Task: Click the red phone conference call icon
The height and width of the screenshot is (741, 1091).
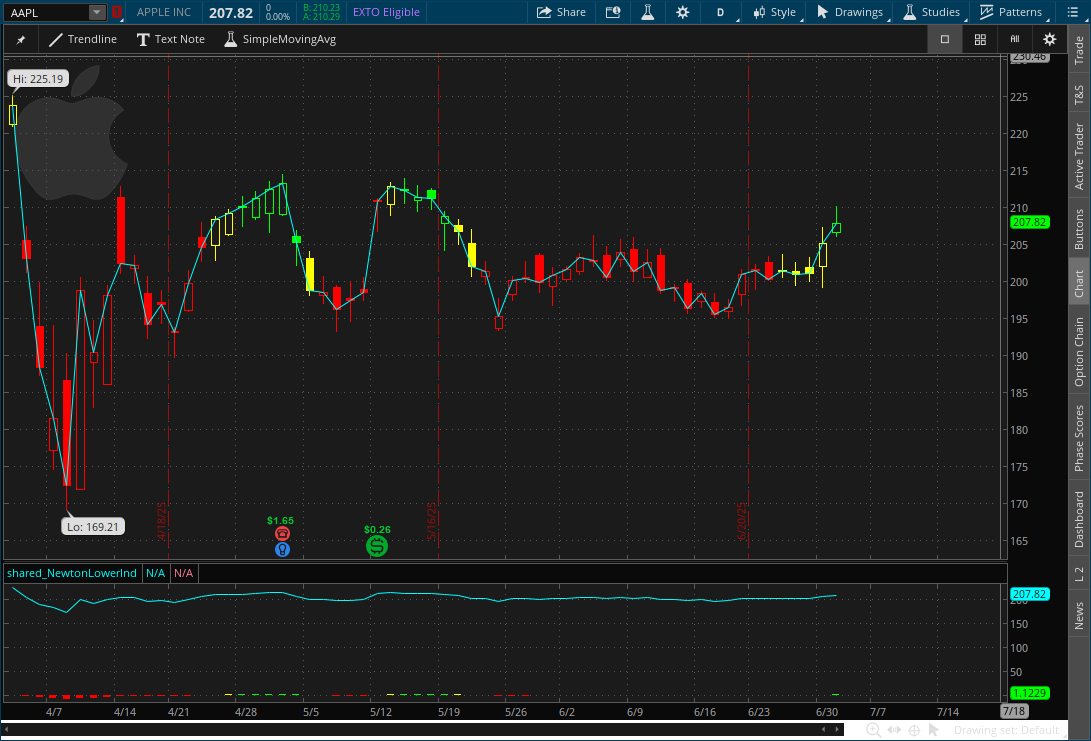Action: tap(282, 534)
